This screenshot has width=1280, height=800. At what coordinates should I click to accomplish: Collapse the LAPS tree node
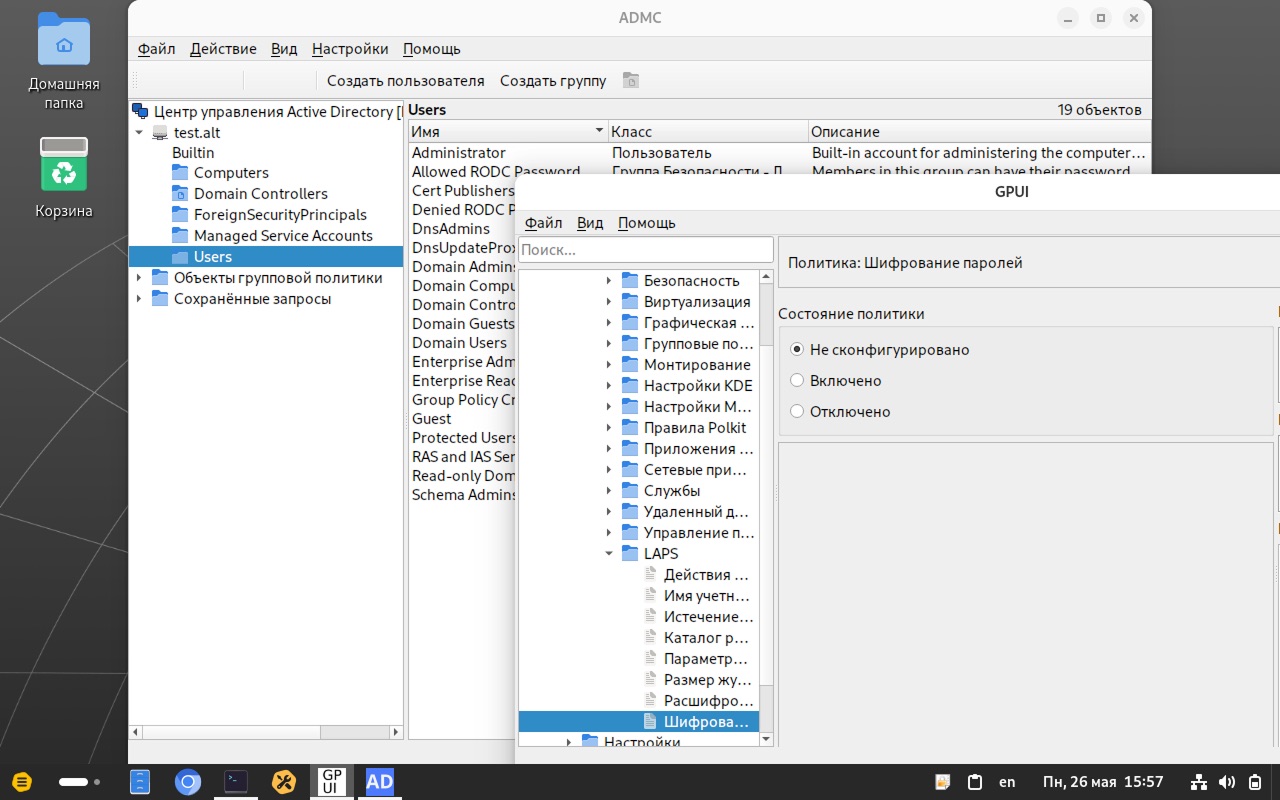point(609,554)
